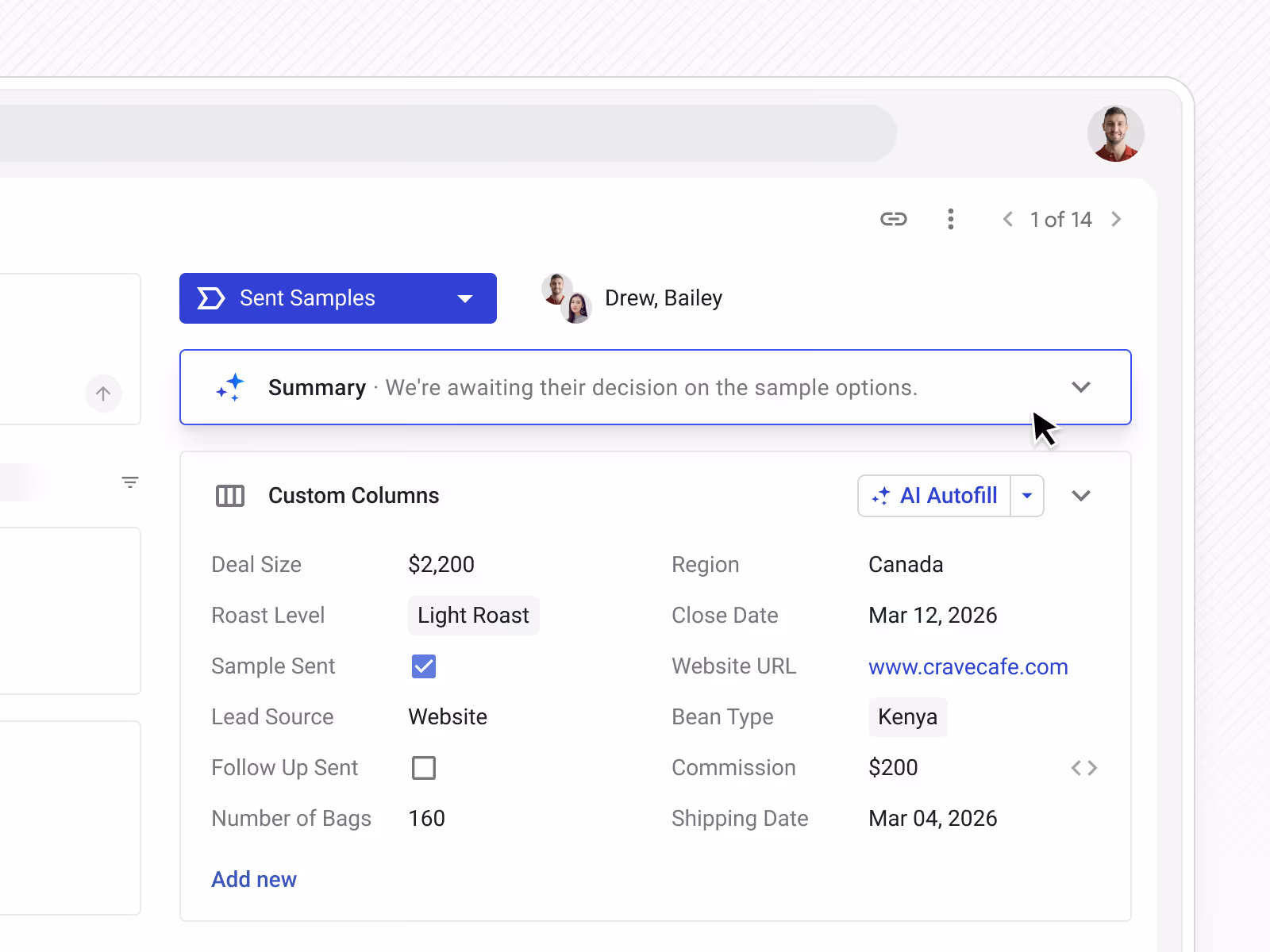Go to the previous record with the left arrow
The width and height of the screenshot is (1270, 952).
(1007, 219)
